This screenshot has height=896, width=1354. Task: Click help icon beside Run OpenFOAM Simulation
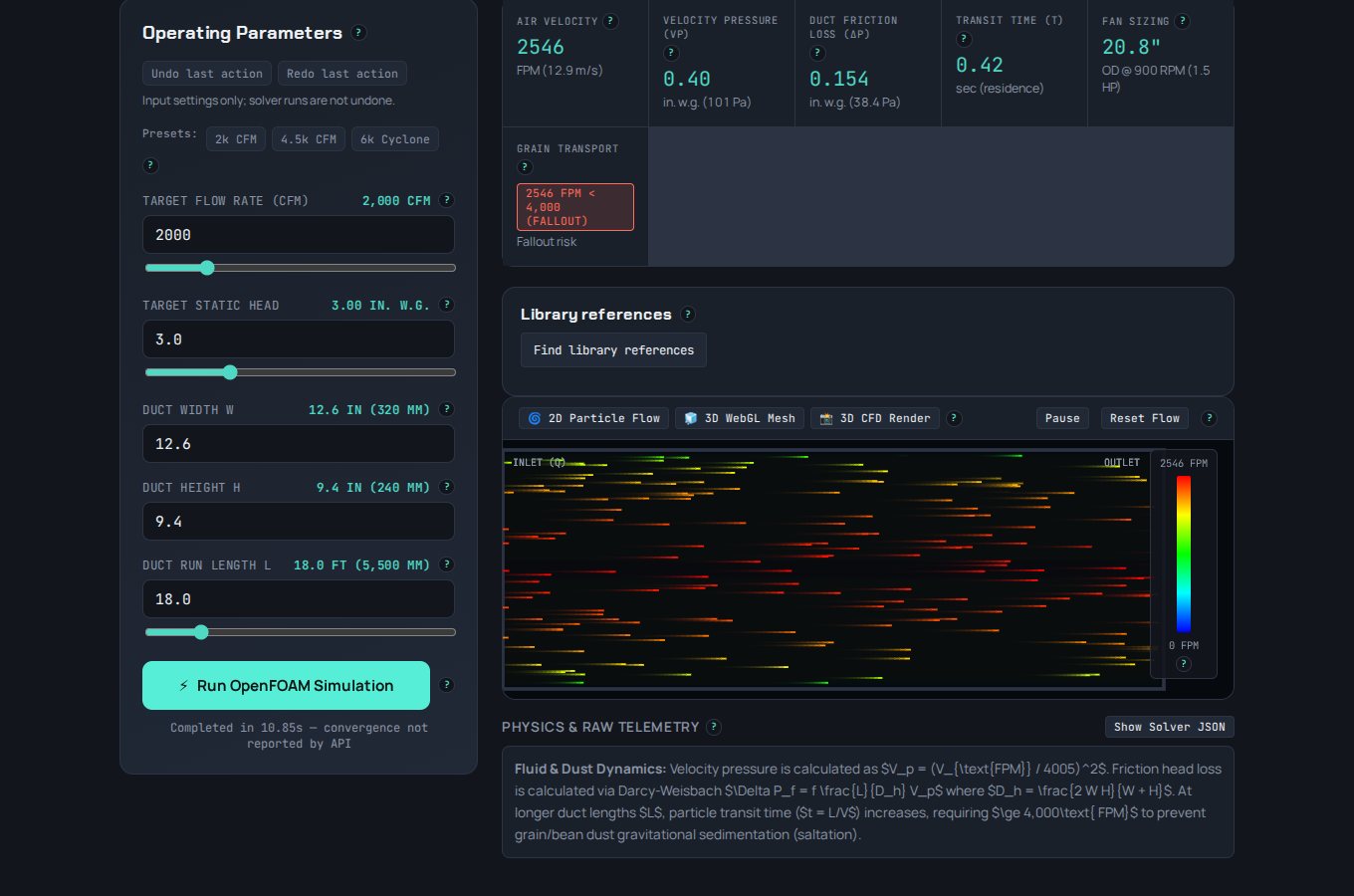447,685
